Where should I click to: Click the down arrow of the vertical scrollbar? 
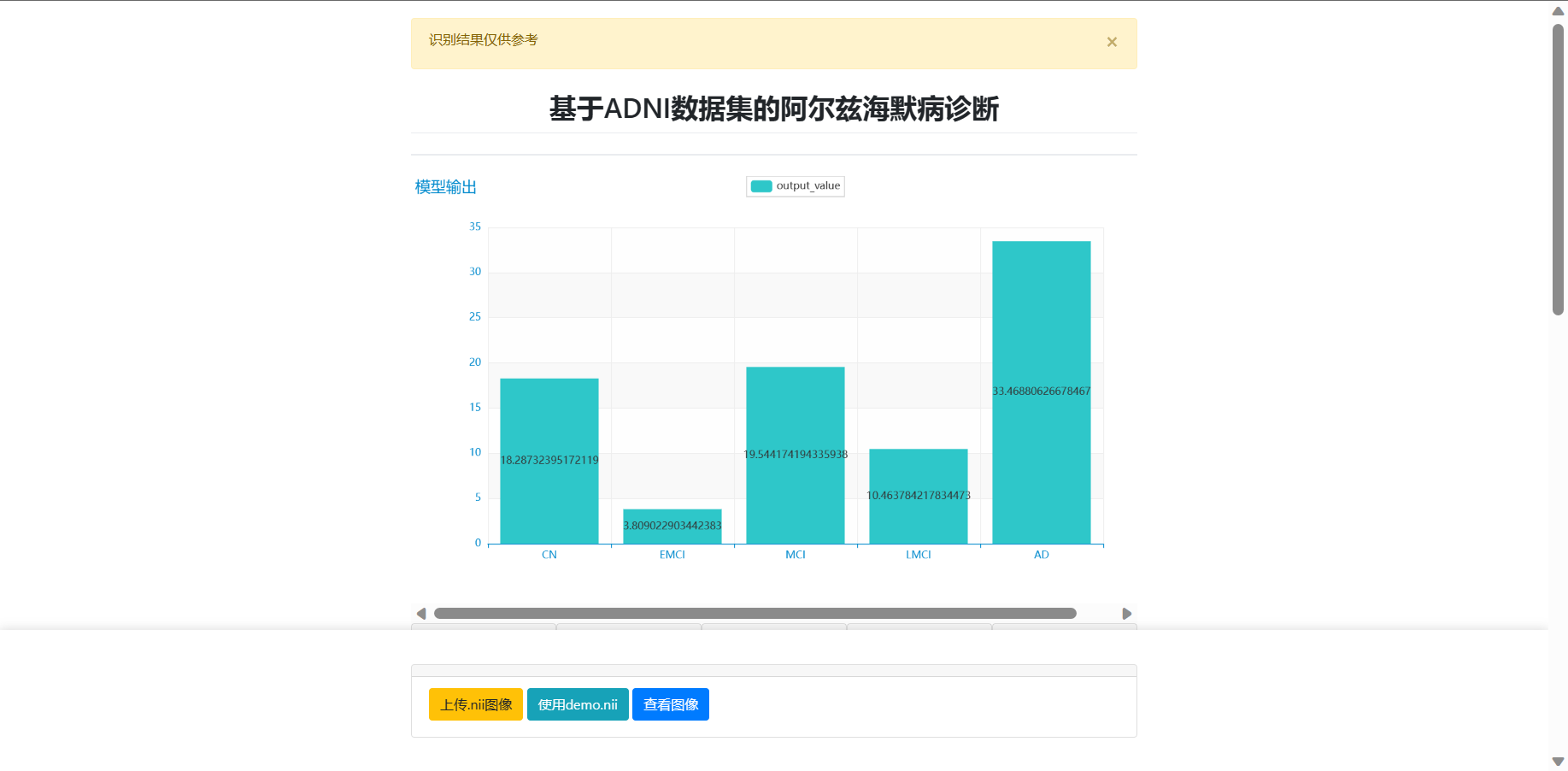click(1558, 761)
